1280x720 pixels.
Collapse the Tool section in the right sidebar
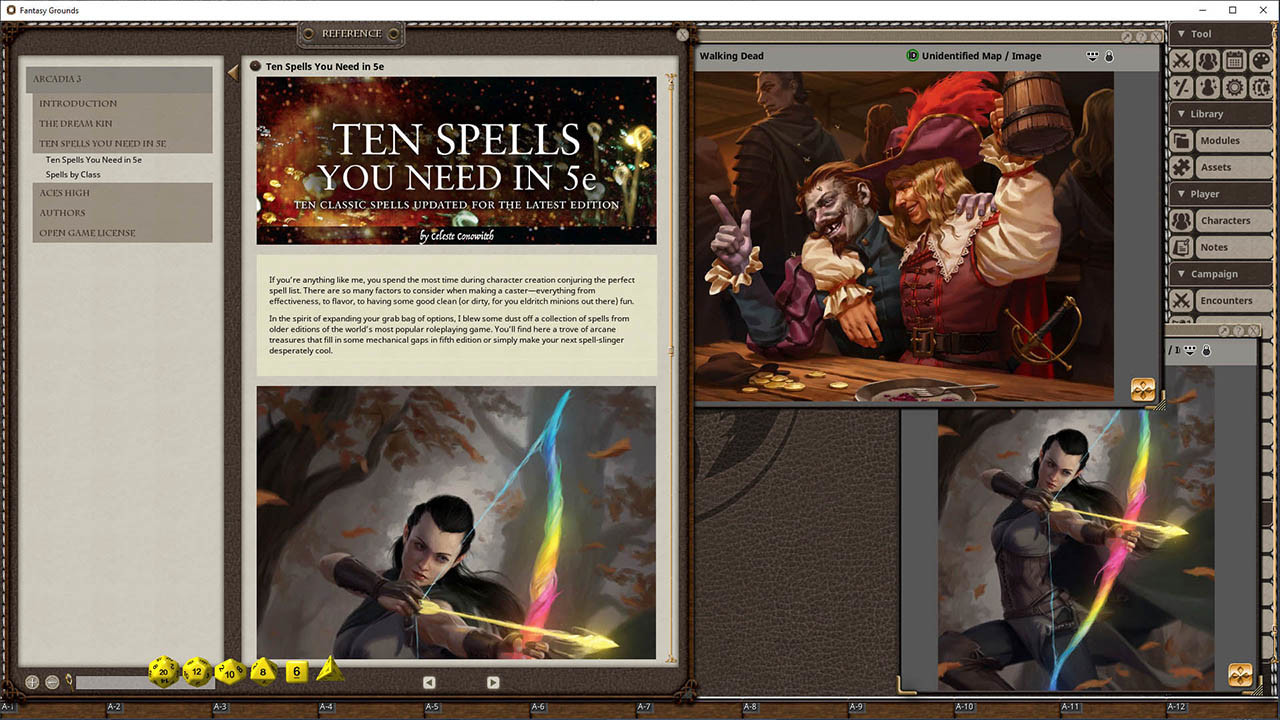[x=1181, y=33]
